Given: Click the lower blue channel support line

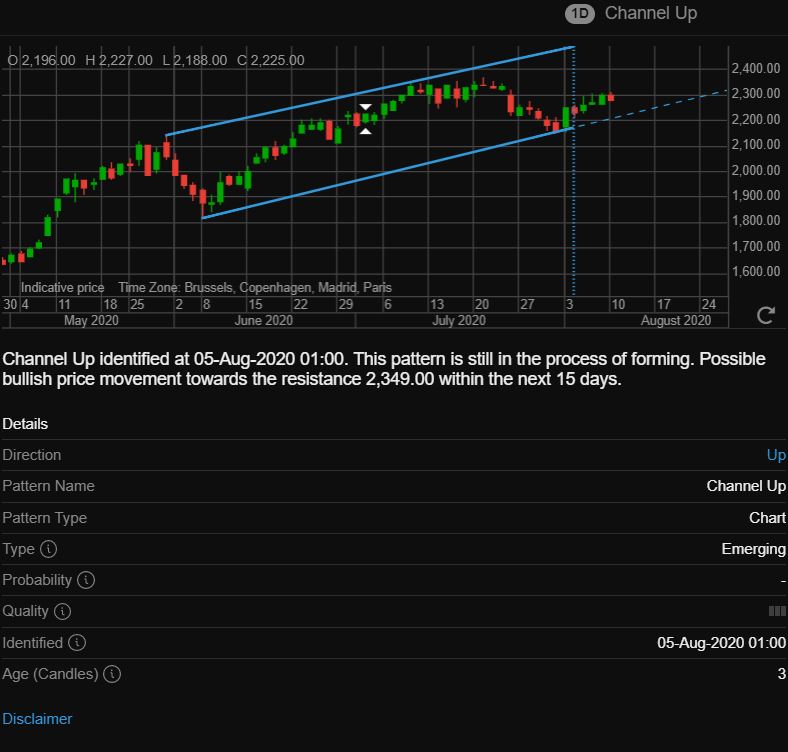Looking at the screenshot, I should (387, 173).
